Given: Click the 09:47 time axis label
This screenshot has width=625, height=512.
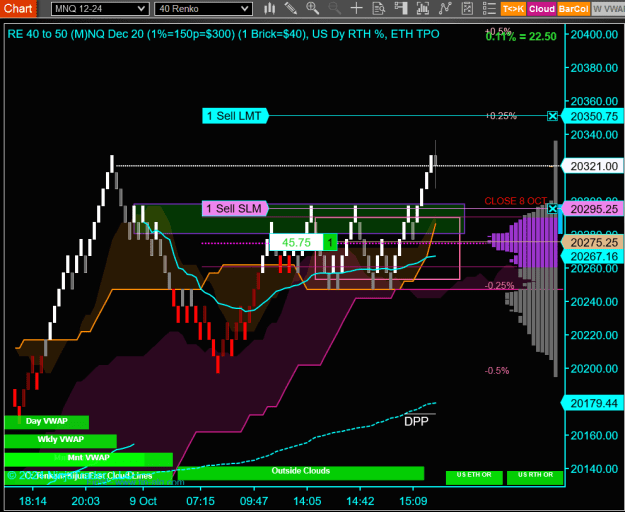Looking at the screenshot, I should coord(254,501).
